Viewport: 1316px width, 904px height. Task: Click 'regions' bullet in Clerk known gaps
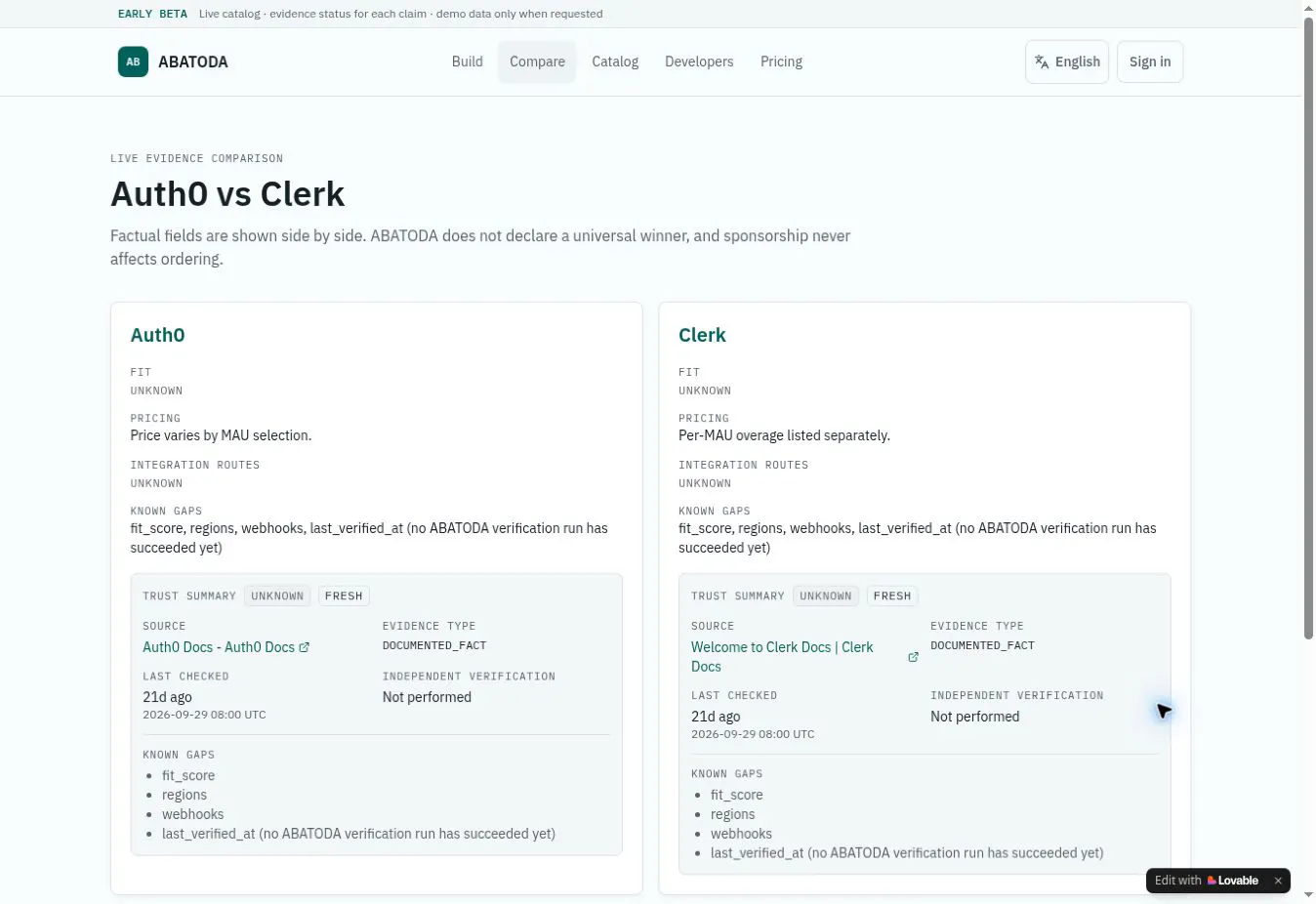(x=733, y=814)
